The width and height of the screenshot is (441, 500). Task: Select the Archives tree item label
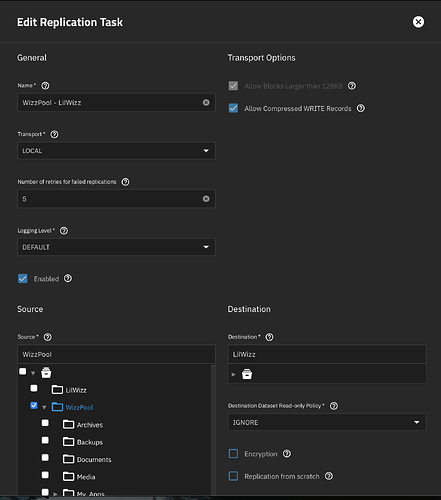(x=90, y=425)
